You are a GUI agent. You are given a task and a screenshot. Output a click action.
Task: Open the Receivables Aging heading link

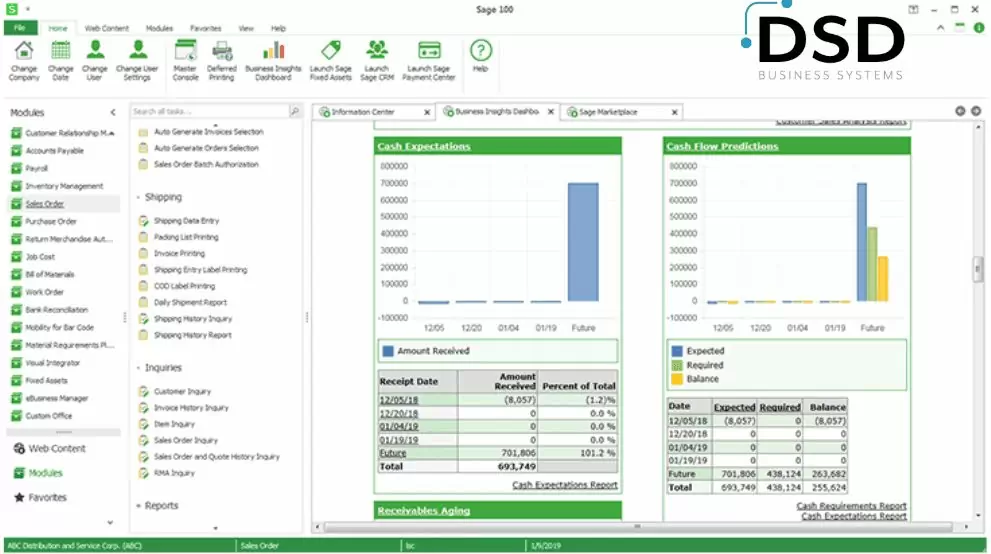[423, 511]
